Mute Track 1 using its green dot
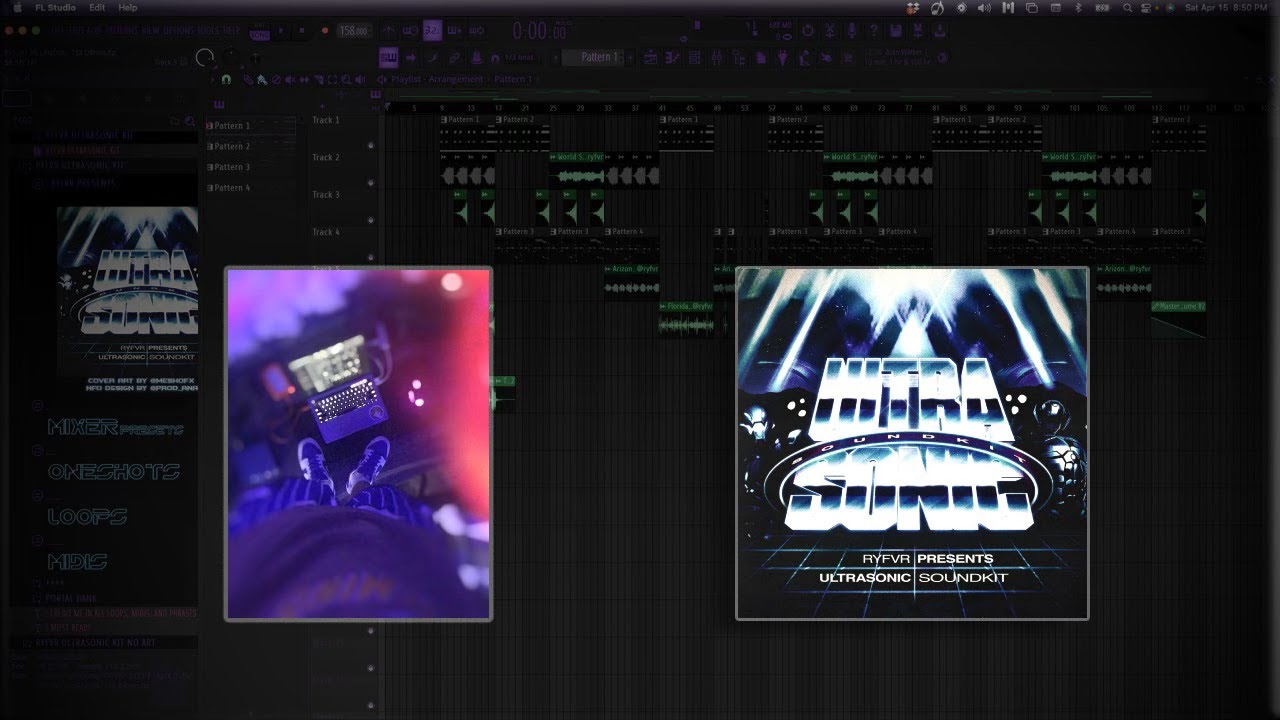1280x720 pixels. click(x=371, y=146)
